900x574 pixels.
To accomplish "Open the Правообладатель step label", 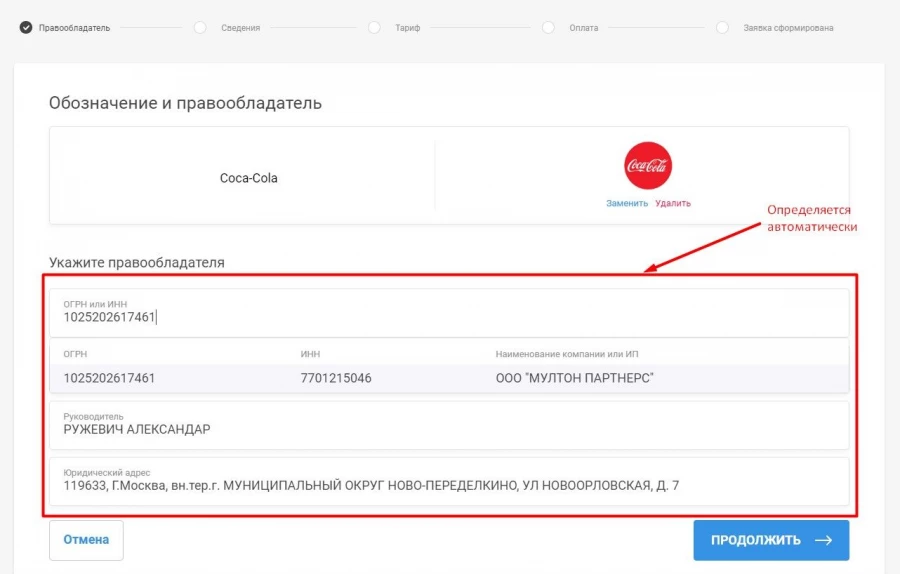I will [x=75, y=28].
